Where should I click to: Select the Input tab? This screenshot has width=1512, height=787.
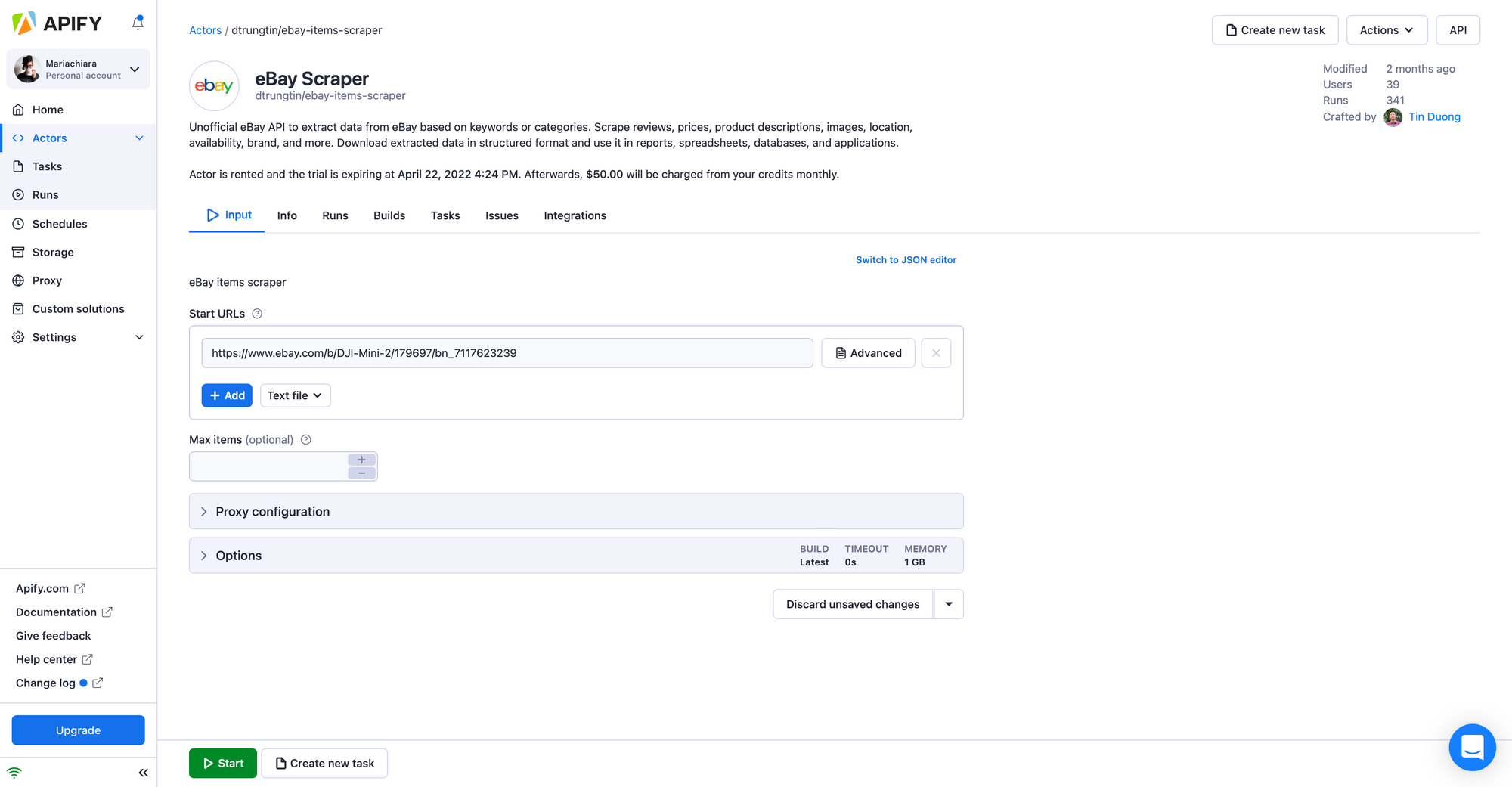tap(228, 215)
